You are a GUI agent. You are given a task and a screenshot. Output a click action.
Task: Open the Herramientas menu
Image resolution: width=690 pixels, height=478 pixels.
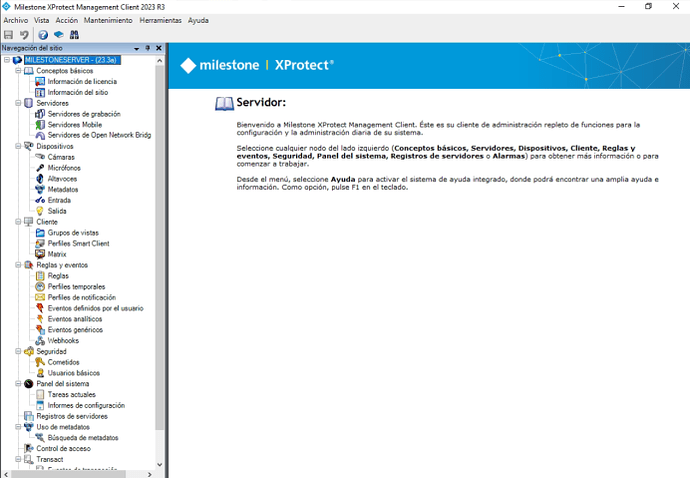pyautogui.click(x=161, y=20)
